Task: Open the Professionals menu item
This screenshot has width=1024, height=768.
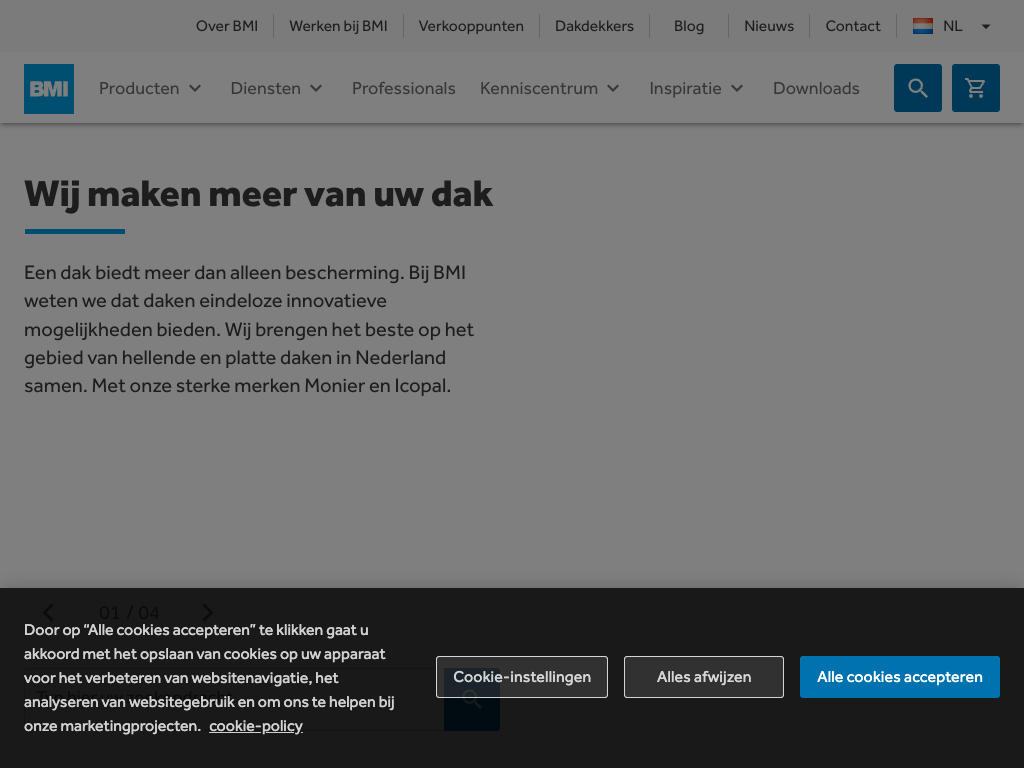Action: click(403, 88)
